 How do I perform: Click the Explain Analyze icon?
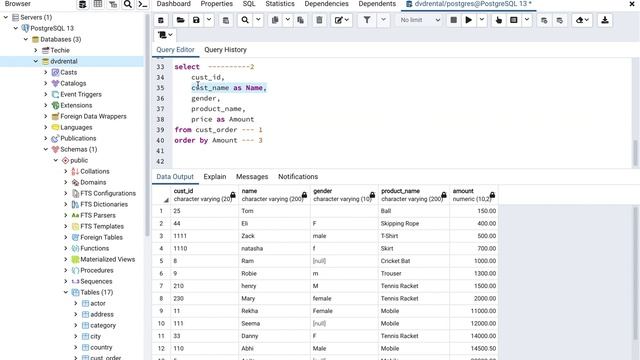click(x=514, y=20)
